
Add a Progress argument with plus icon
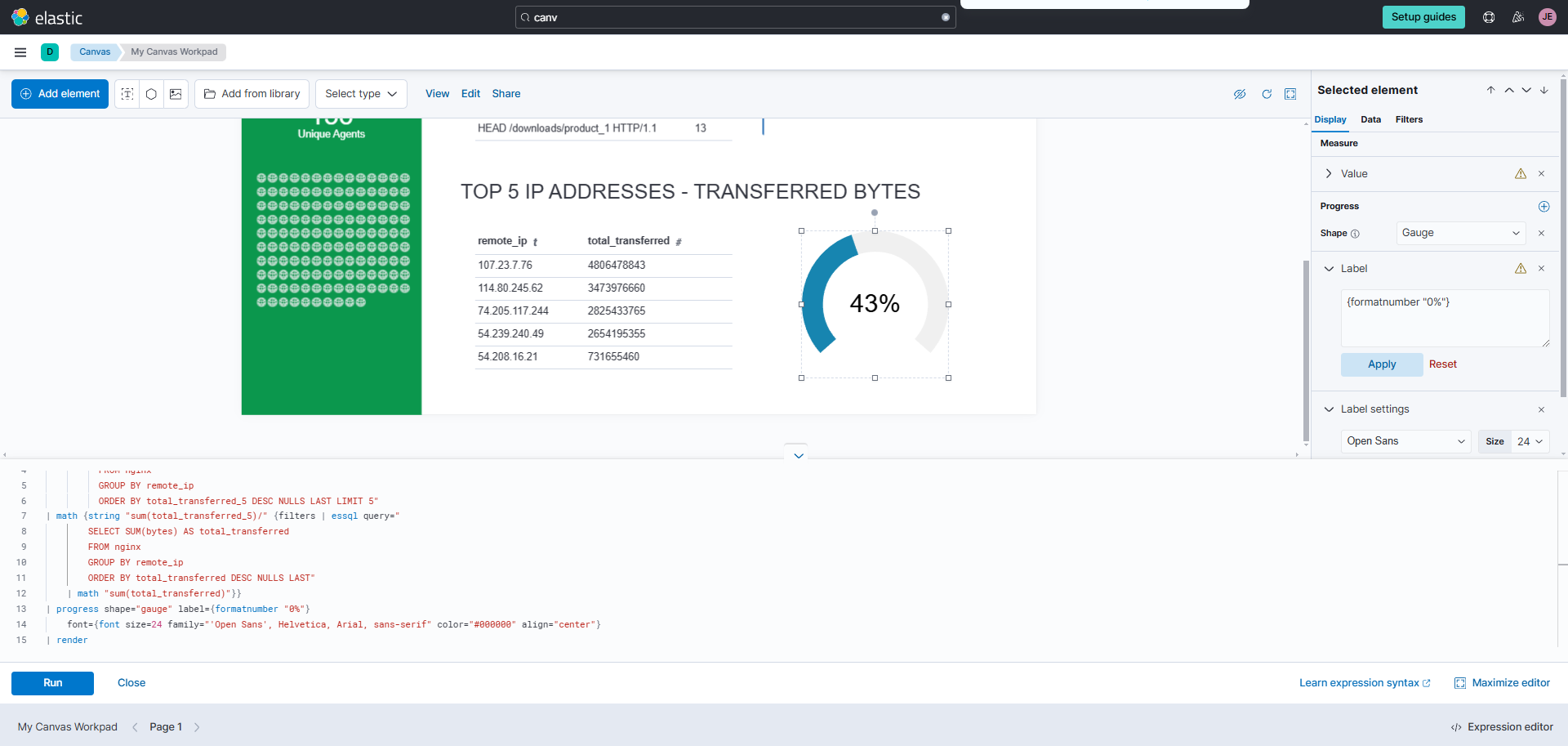point(1543,206)
